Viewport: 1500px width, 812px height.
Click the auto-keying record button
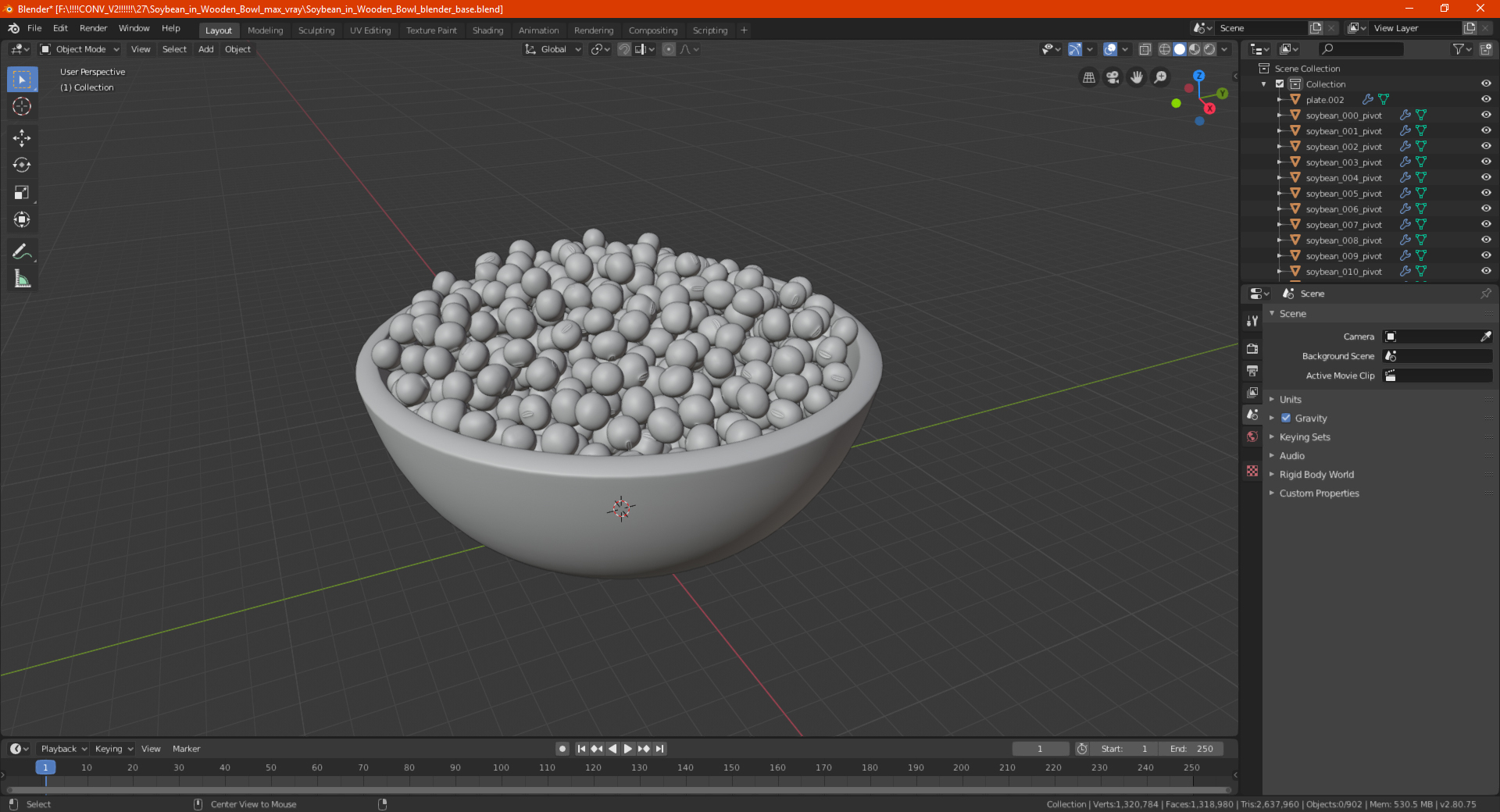point(562,748)
